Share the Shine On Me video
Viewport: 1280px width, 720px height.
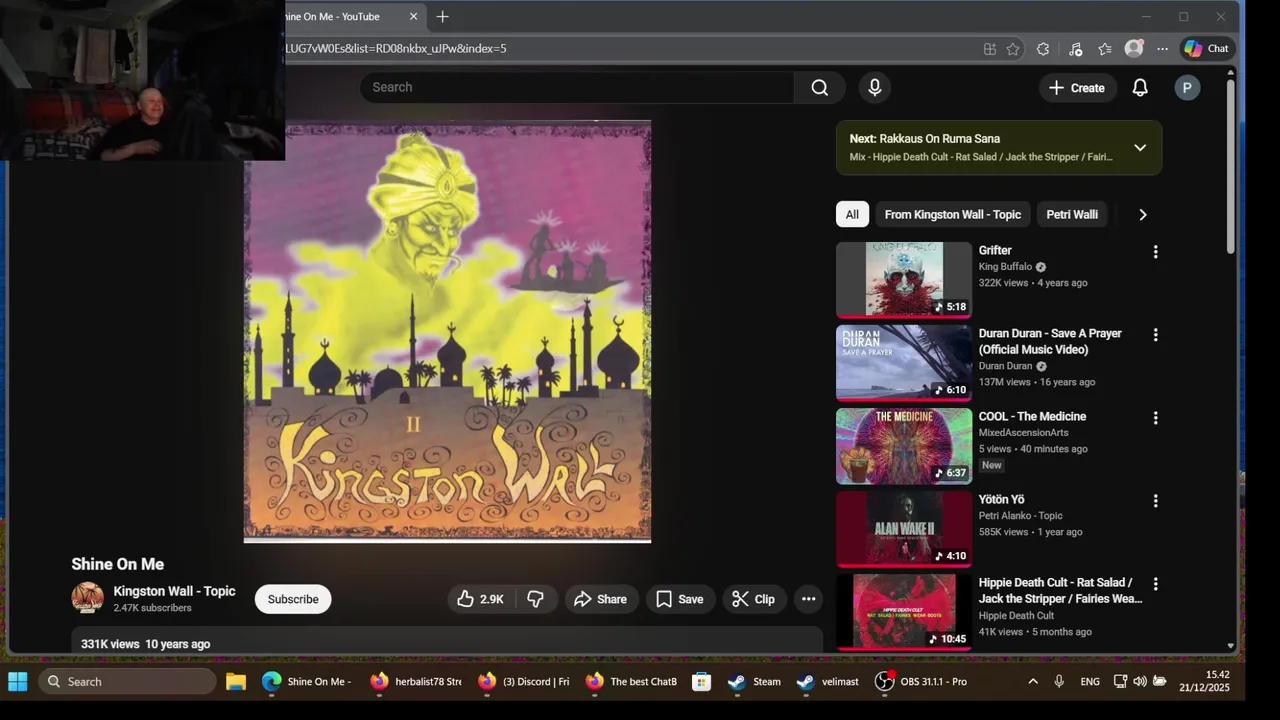[600, 599]
